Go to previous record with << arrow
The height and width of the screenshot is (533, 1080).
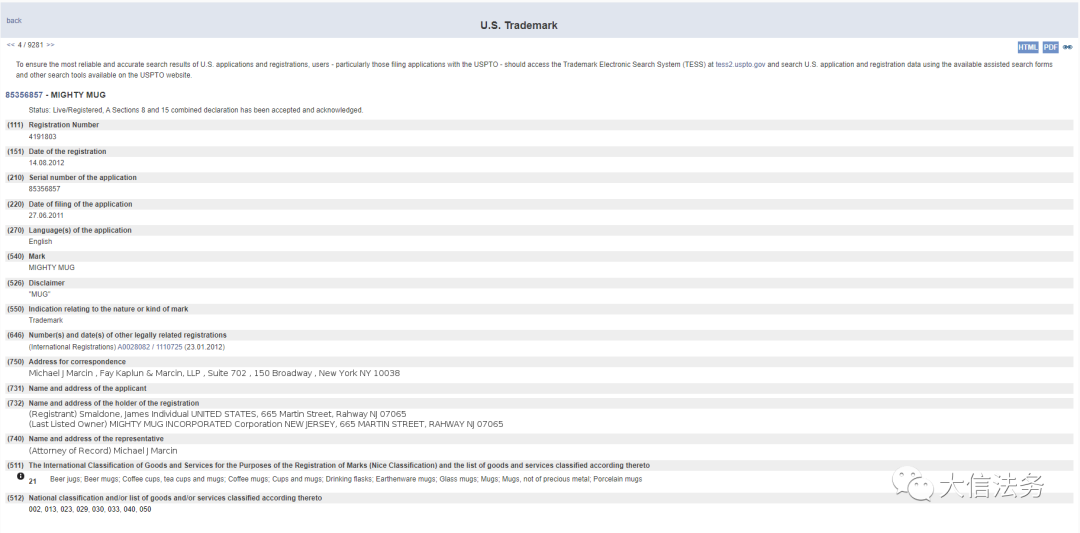(10, 45)
